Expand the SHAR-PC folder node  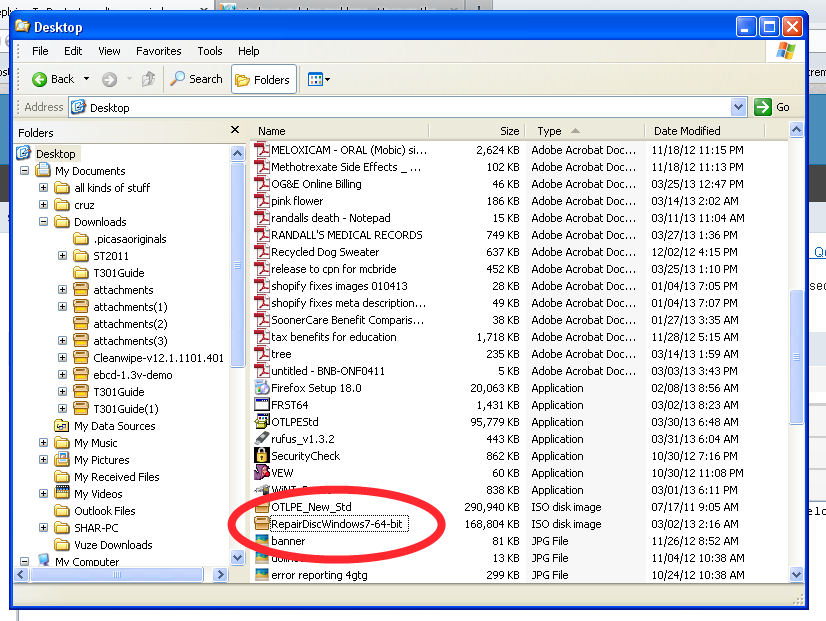pyautogui.click(x=43, y=527)
